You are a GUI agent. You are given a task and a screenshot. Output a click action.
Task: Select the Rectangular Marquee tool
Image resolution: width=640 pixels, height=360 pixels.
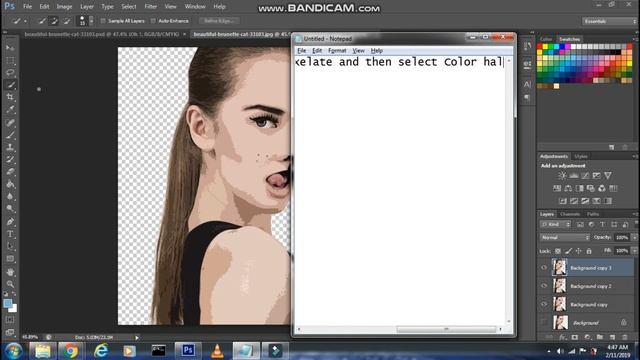10,60
